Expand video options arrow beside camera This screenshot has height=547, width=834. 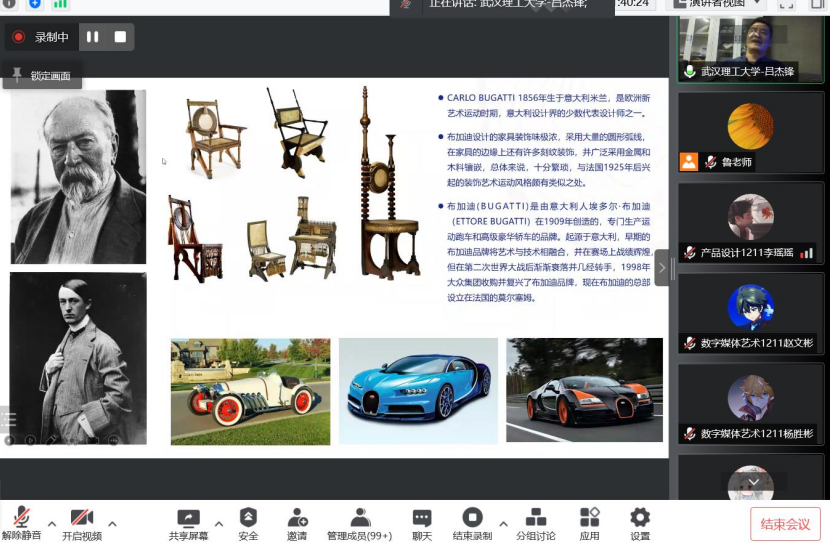tap(112, 524)
